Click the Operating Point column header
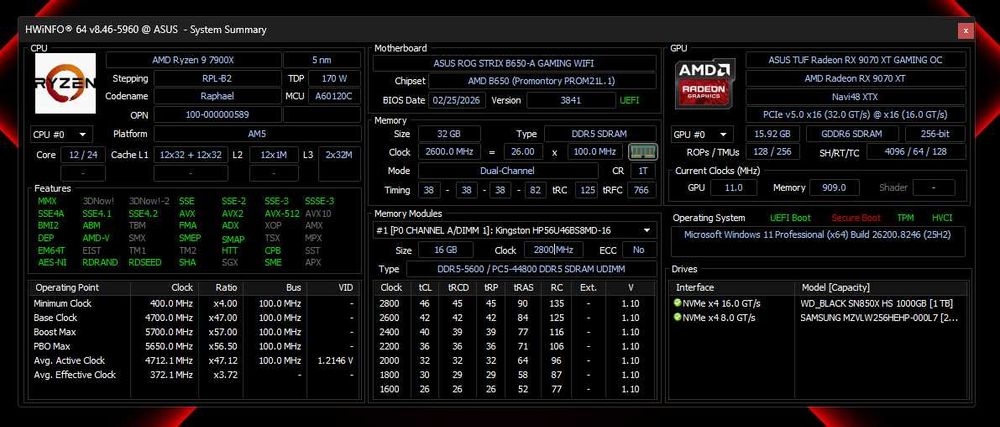 click(x=79, y=287)
